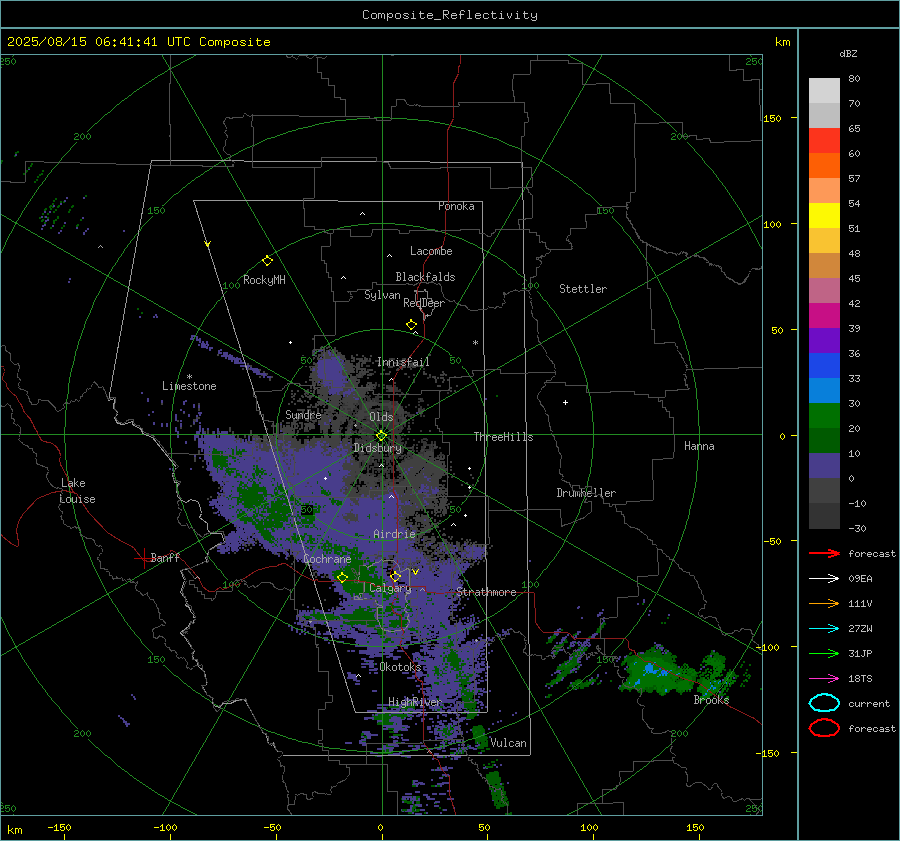Click the Sundre town label

tap(303, 414)
